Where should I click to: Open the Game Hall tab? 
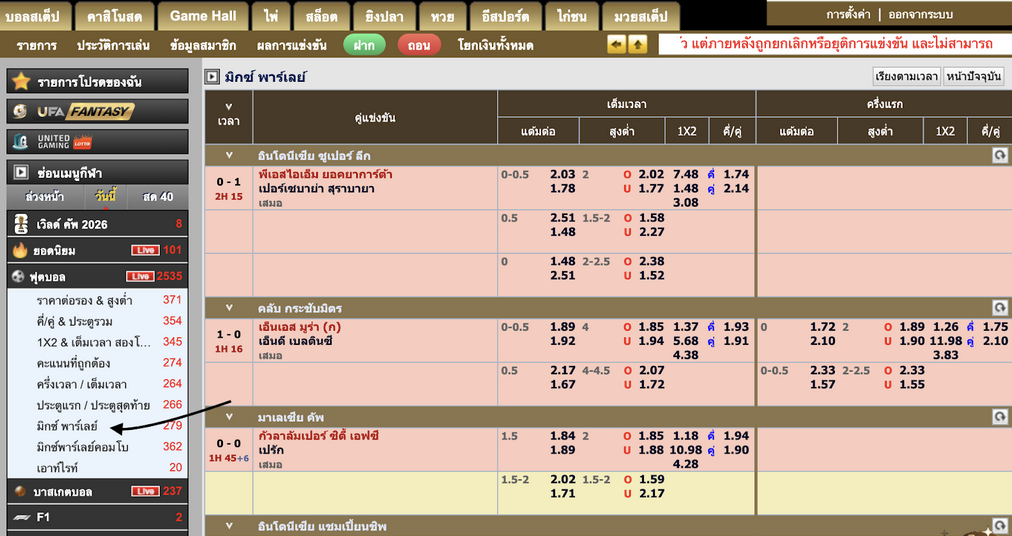(x=203, y=16)
